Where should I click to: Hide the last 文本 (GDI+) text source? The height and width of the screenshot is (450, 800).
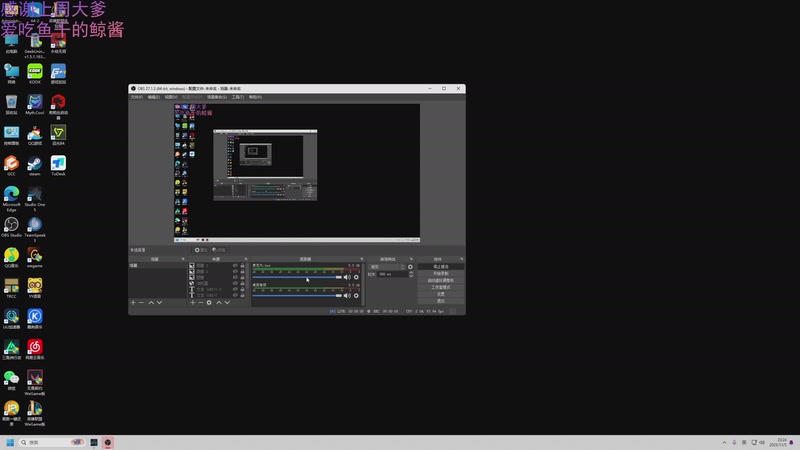coord(235,295)
